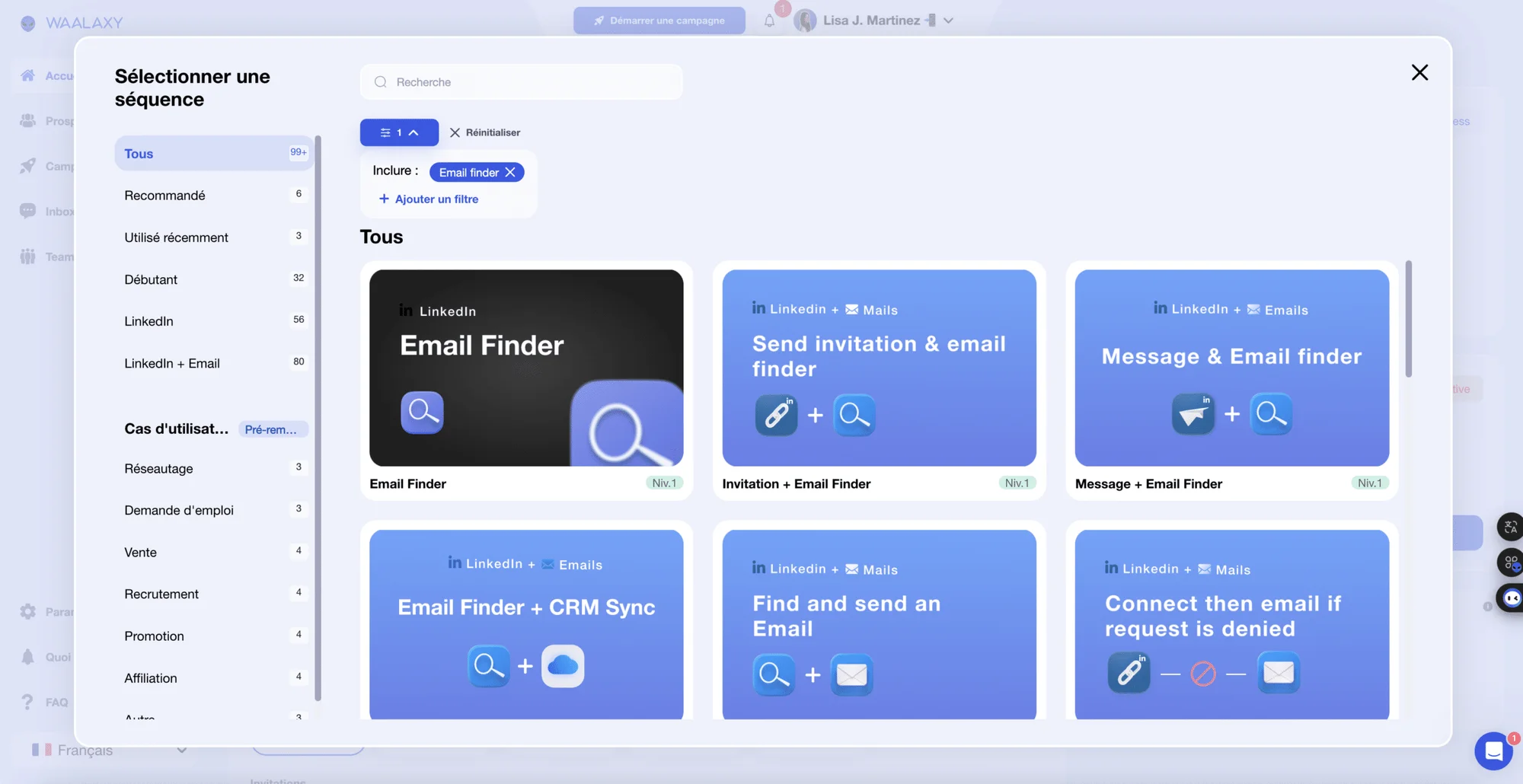Remove the Email finder filter chip
Image resolution: width=1523 pixels, height=784 pixels.
[510, 173]
